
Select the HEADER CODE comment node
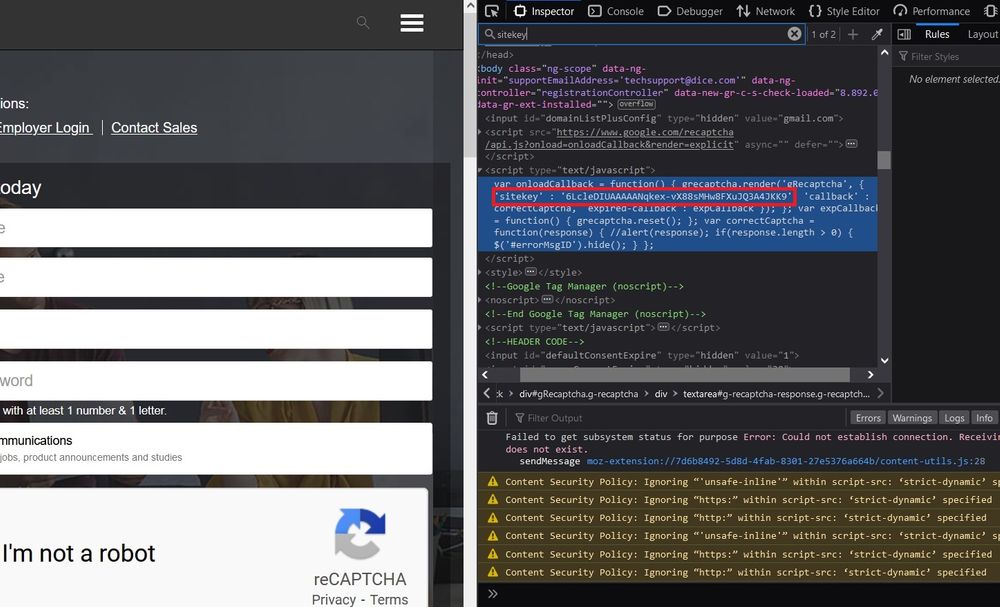[534, 342]
